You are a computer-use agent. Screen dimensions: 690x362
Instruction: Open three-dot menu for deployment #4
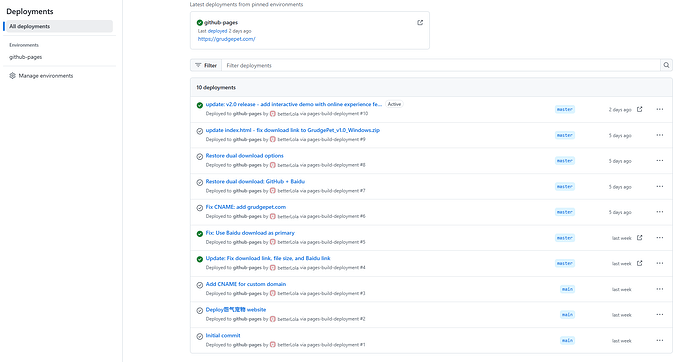pyautogui.click(x=660, y=263)
